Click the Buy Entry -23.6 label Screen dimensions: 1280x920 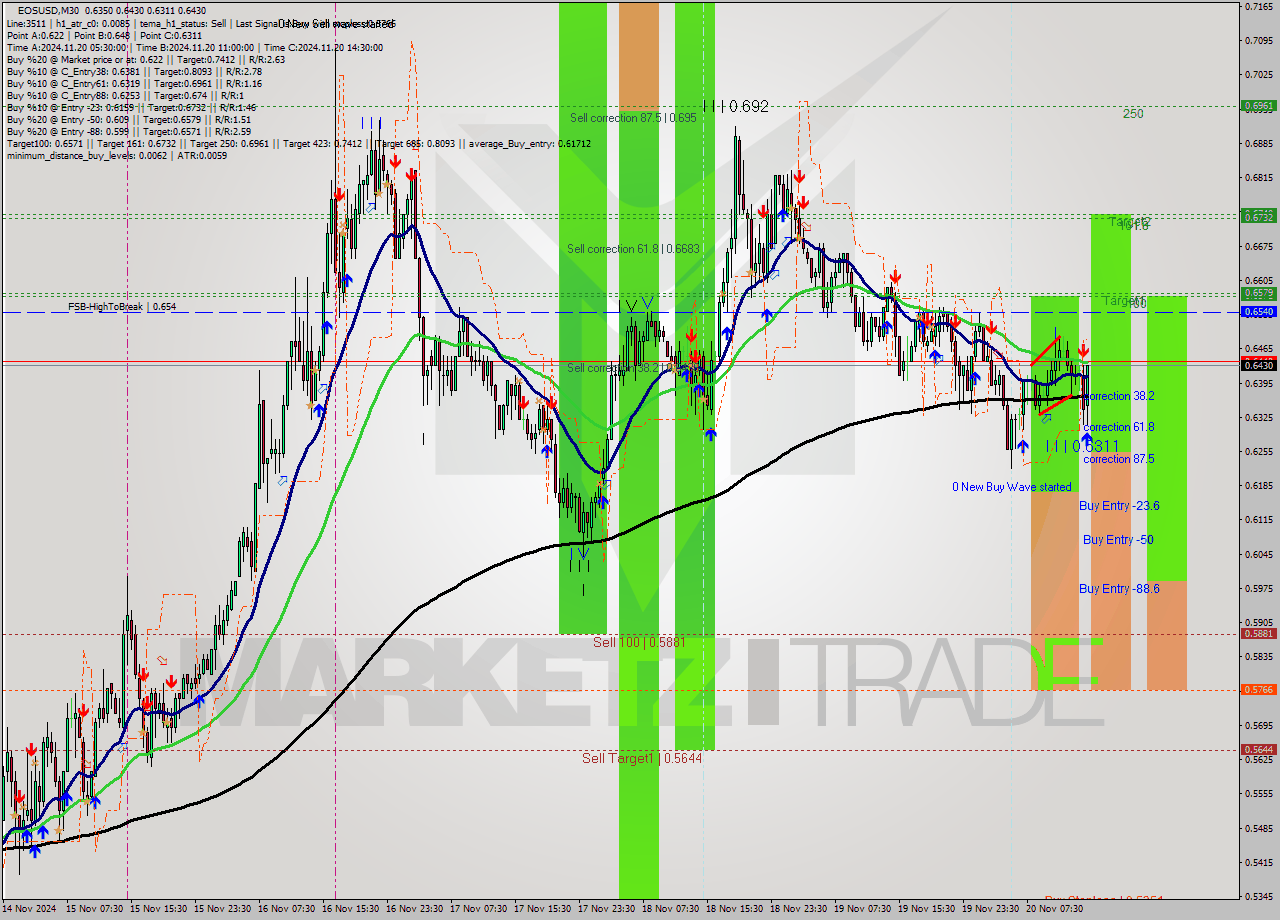(1119, 506)
